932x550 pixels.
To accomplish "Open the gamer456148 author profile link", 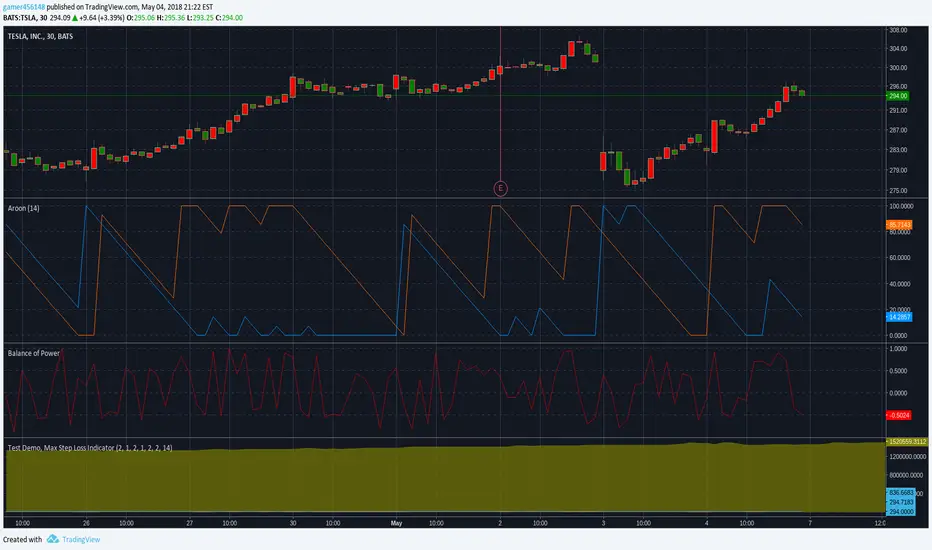I will tap(24, 7).
